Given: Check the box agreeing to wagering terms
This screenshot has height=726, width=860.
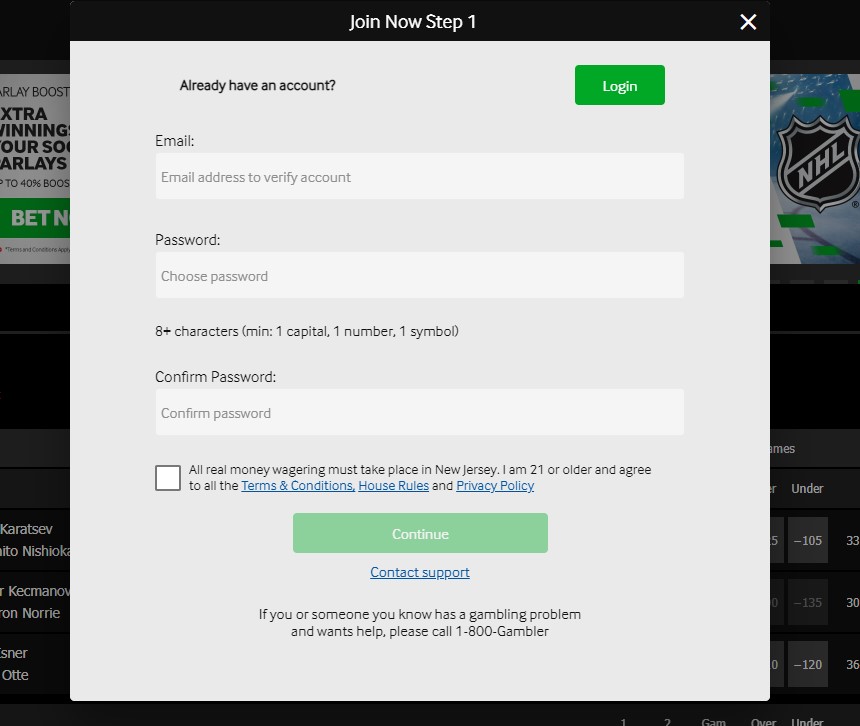Looking at the screenshot, I should coord(168,478).
